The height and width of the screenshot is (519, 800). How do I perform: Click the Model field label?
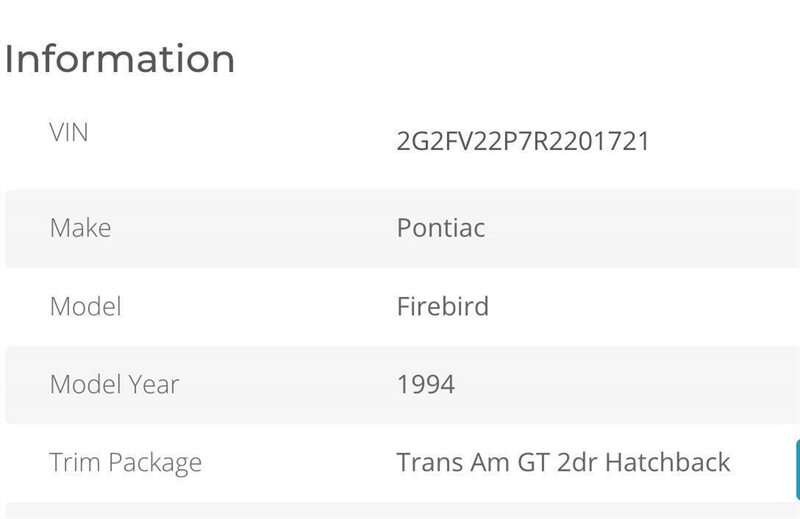tap(85, 306)
